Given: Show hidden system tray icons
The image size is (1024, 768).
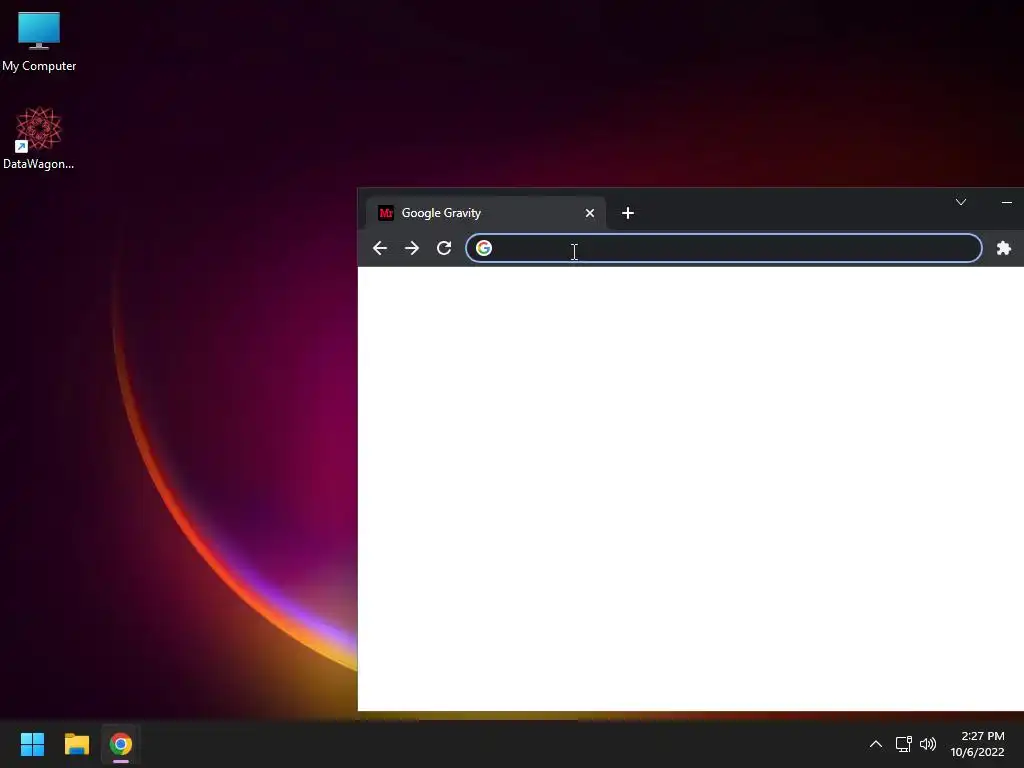Looking at the screenshot, I should (876, 744).
